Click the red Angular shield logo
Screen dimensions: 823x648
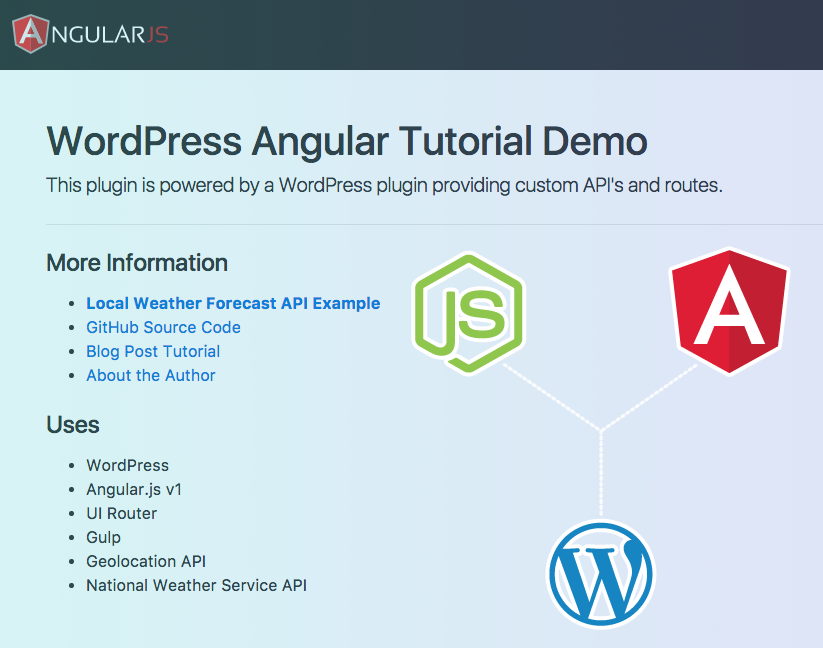point(729,311)
